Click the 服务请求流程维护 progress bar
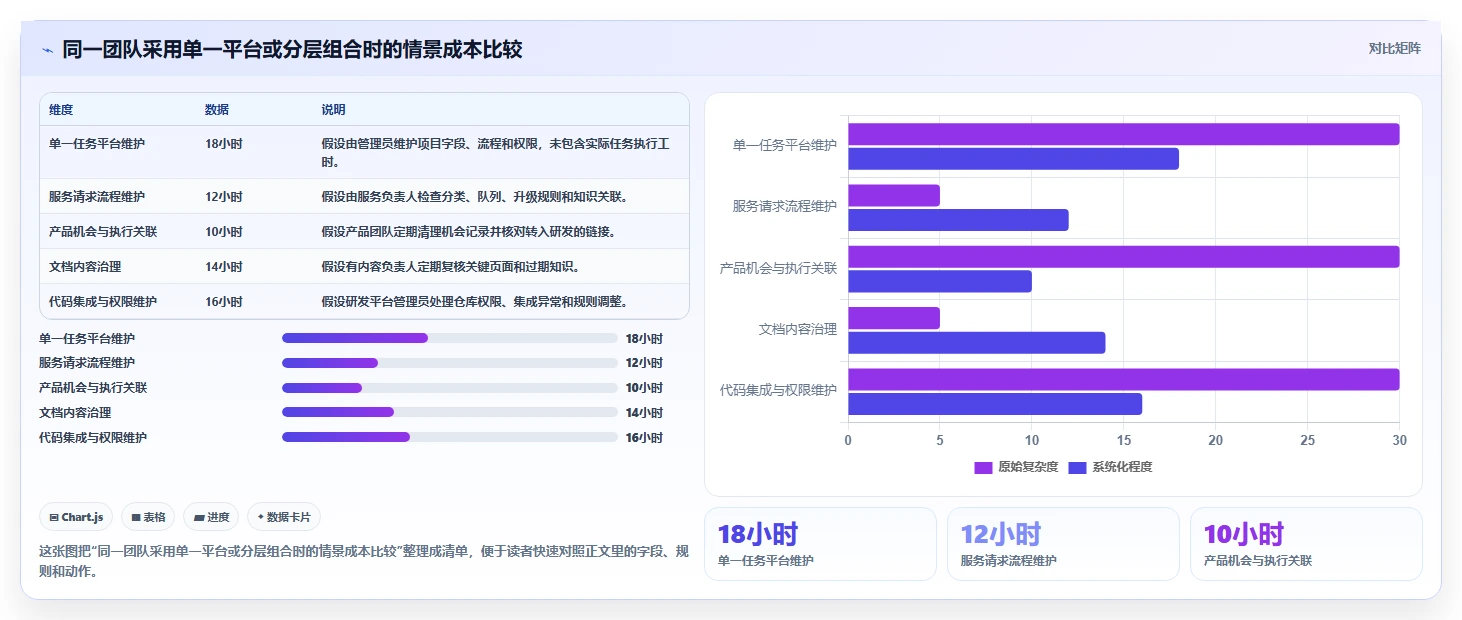The image size is (1462, 620). [450, 363]
